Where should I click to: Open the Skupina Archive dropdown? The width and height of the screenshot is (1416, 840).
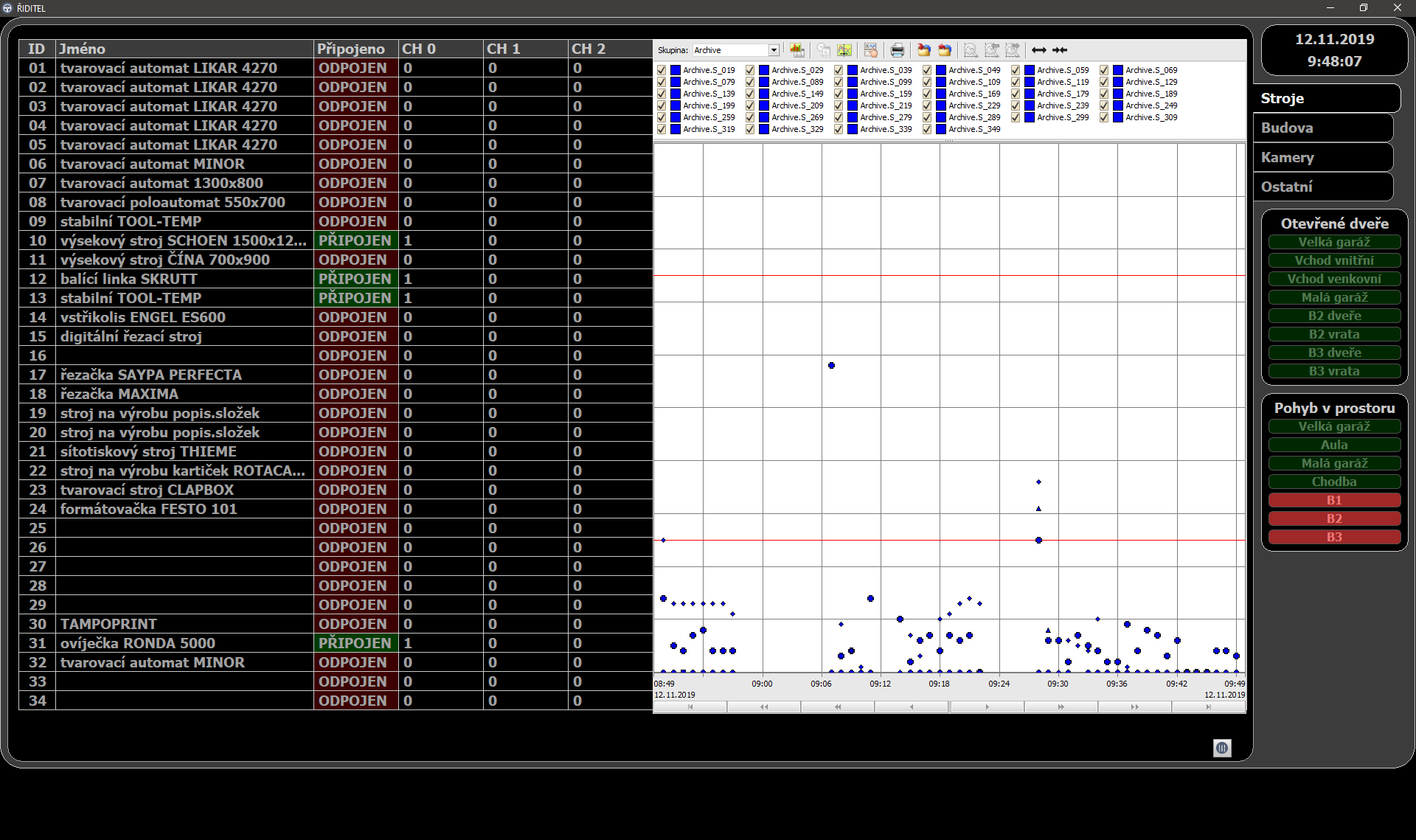pyautogui.click(x=774, y=50)
